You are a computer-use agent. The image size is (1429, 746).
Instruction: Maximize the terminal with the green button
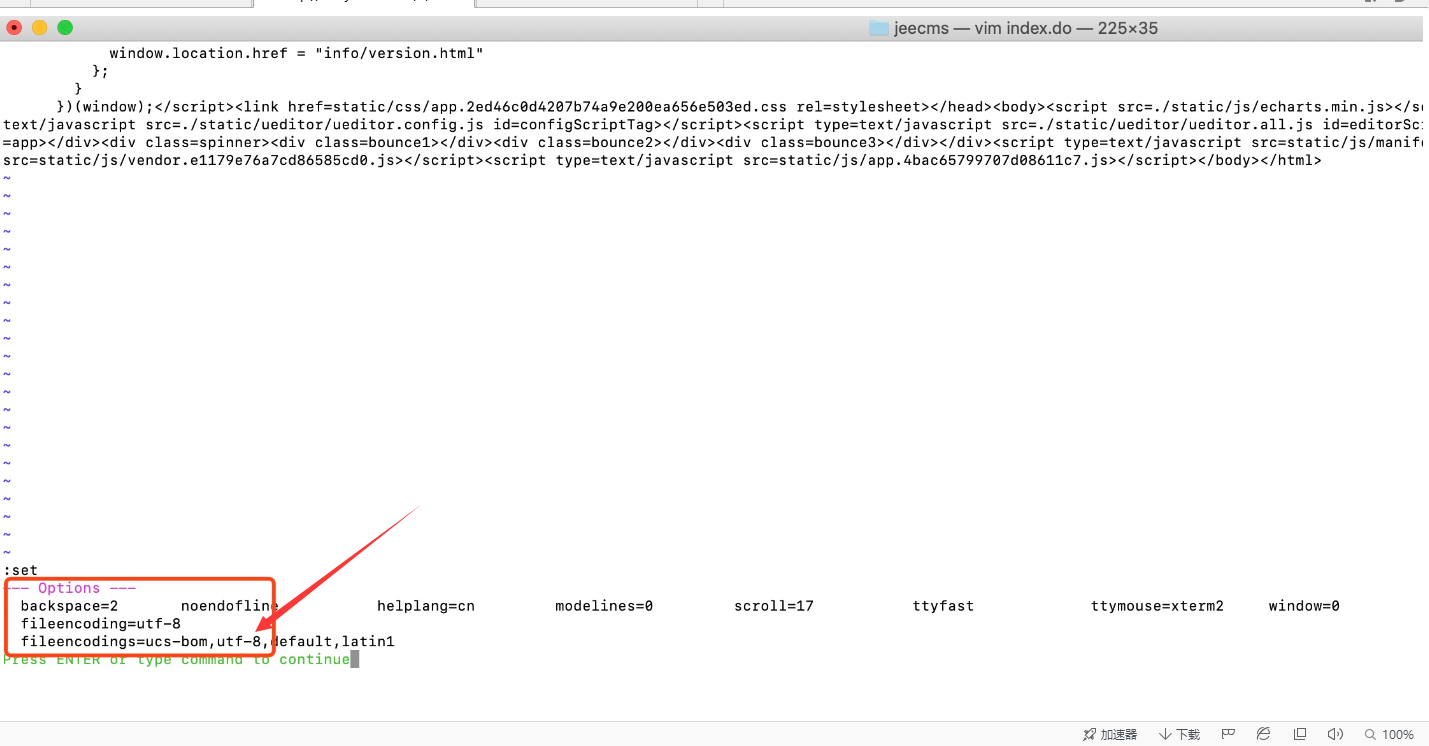[x=65, y=28]
